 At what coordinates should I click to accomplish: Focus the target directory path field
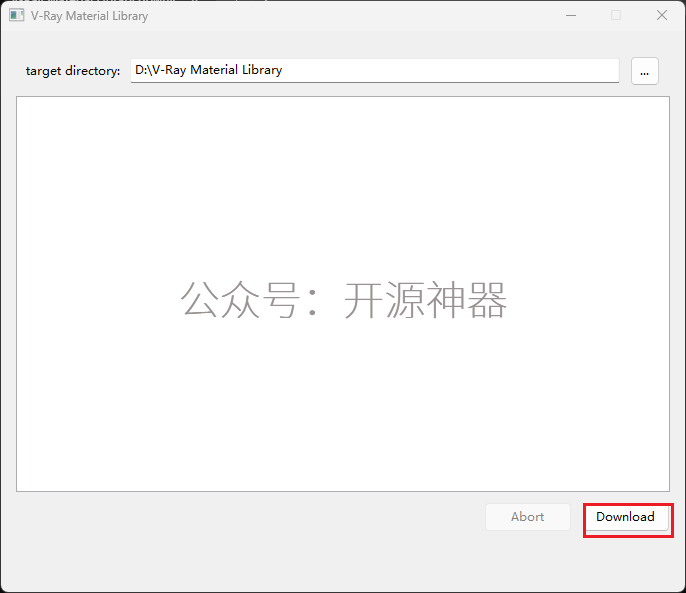click(x=374, y=70)
